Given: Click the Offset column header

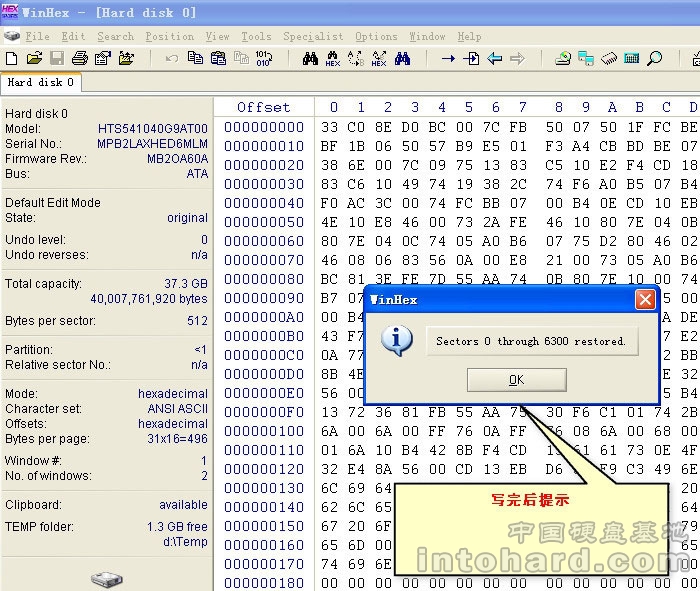Looking at the screenshot, I should pos(263,107).
